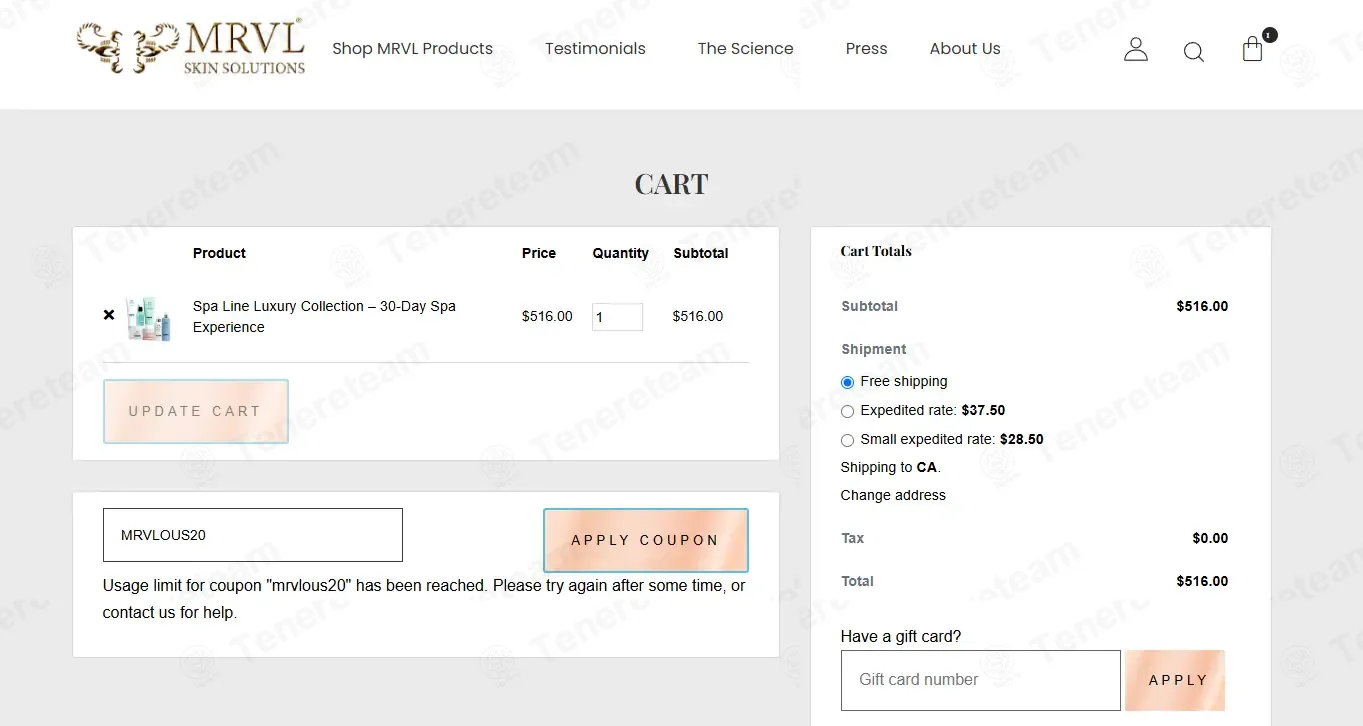Click the 'Shipping to CA.' text
Image resolution: width=1363 pixels, height=726 pixels.
pos(891,467)
